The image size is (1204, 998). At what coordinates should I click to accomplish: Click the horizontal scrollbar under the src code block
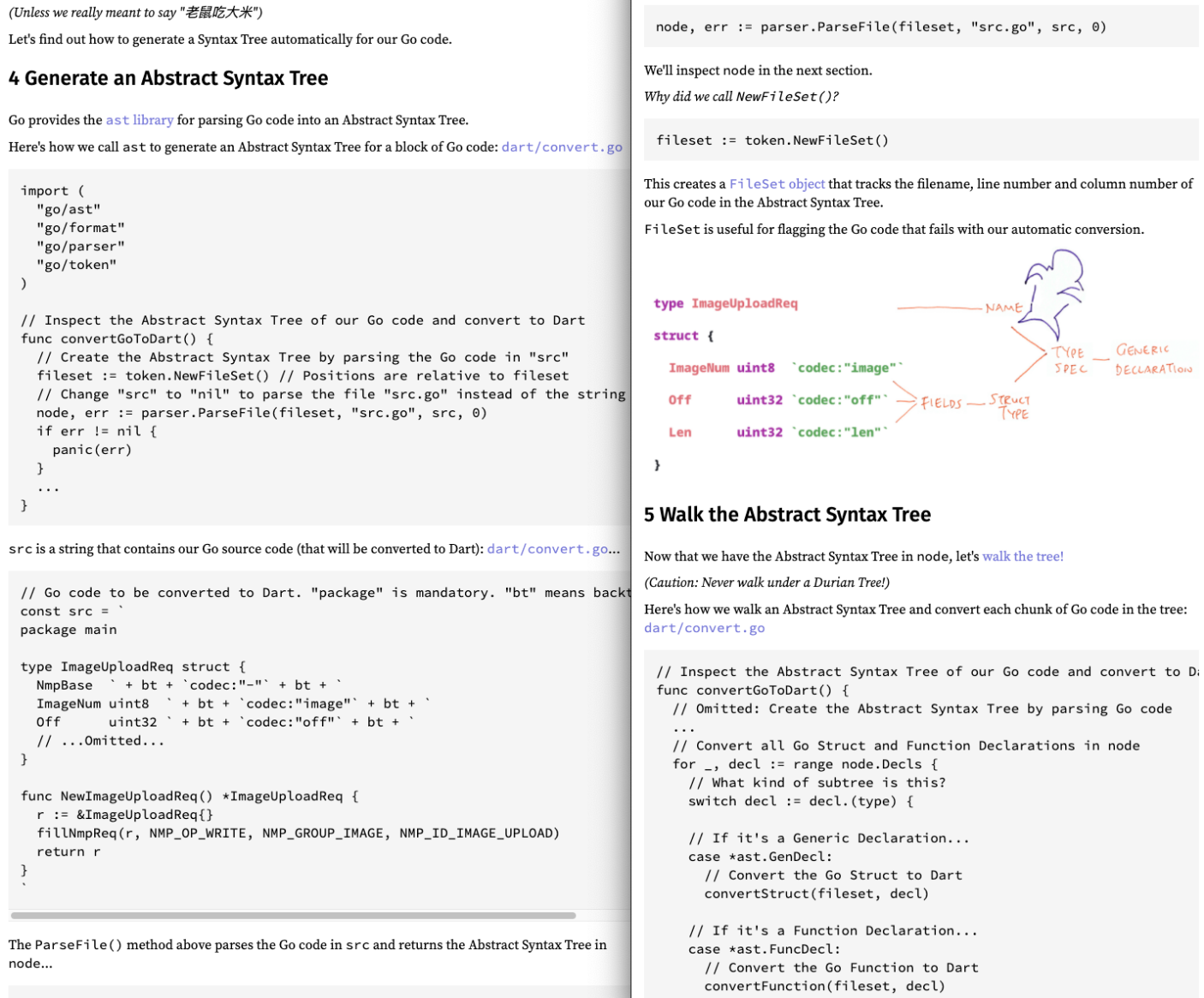coord(293,916)
